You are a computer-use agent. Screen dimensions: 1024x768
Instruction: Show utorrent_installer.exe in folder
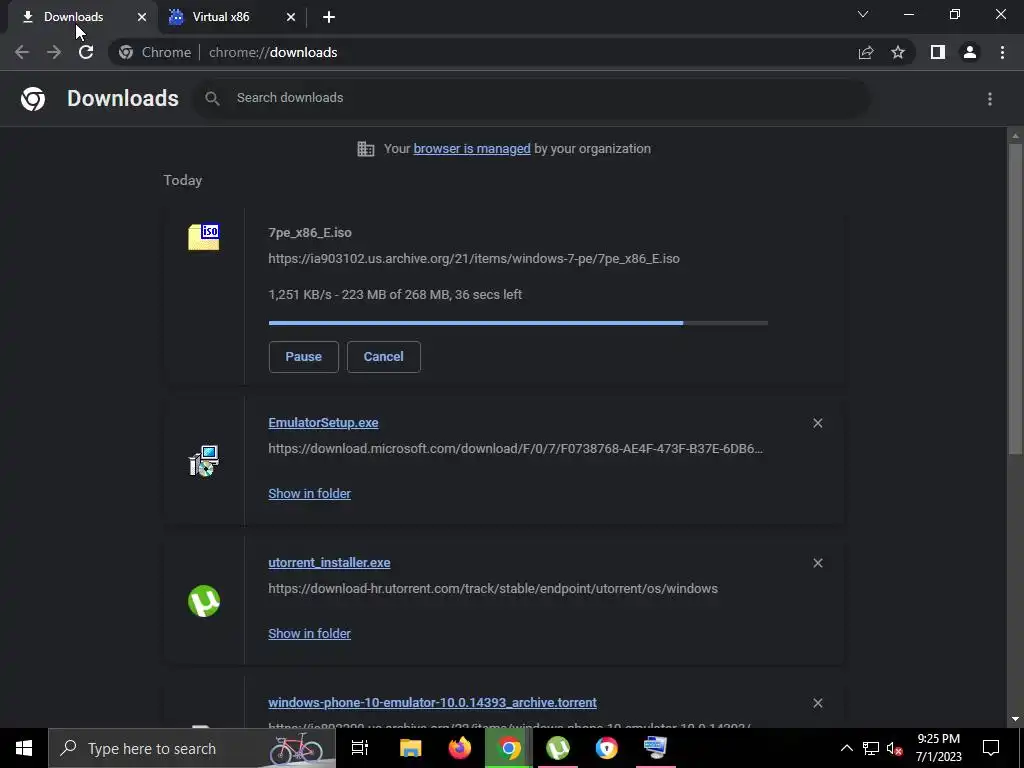(x=310, y=633)
